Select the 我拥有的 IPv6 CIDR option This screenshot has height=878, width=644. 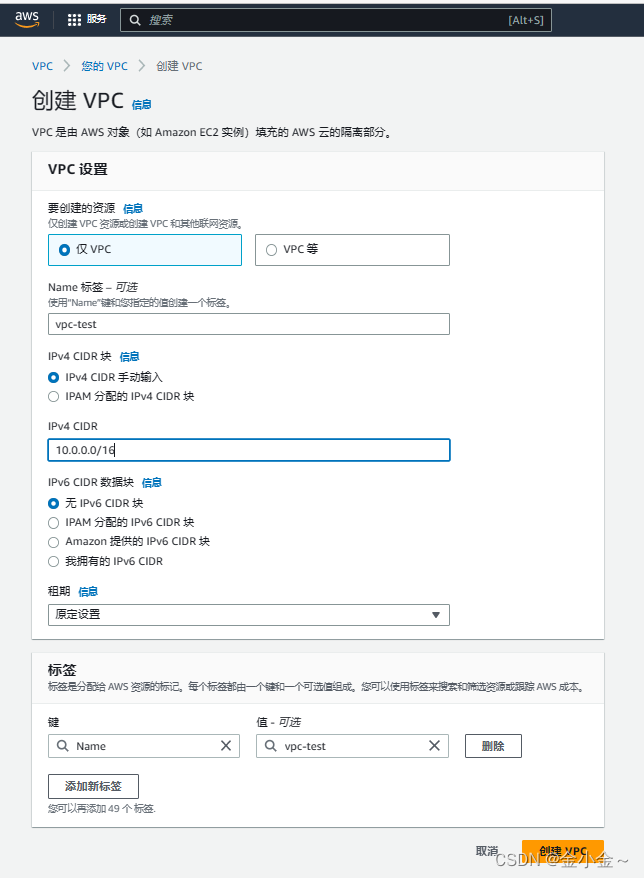[53, 561]
